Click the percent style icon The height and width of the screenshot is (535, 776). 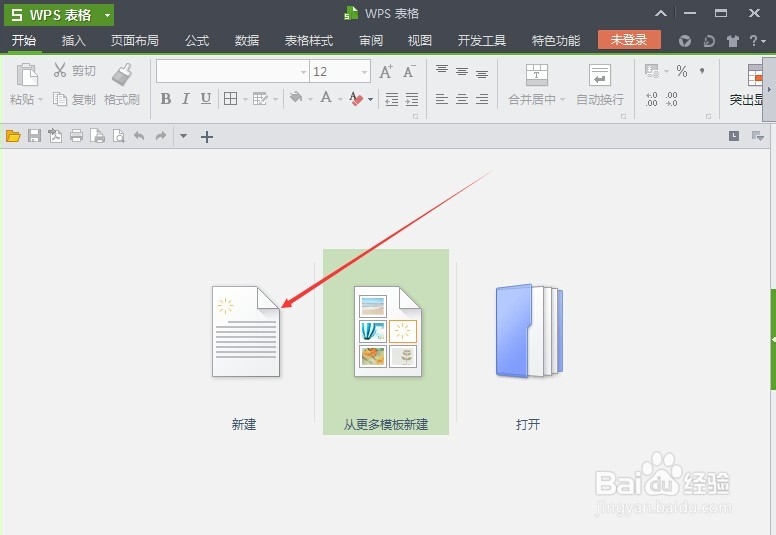coord(682,71)
